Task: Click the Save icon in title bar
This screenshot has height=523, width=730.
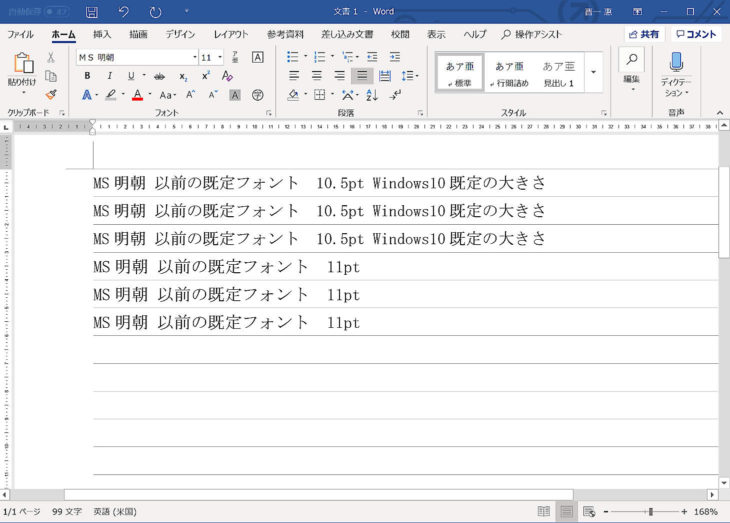Action: click(92, 12)
